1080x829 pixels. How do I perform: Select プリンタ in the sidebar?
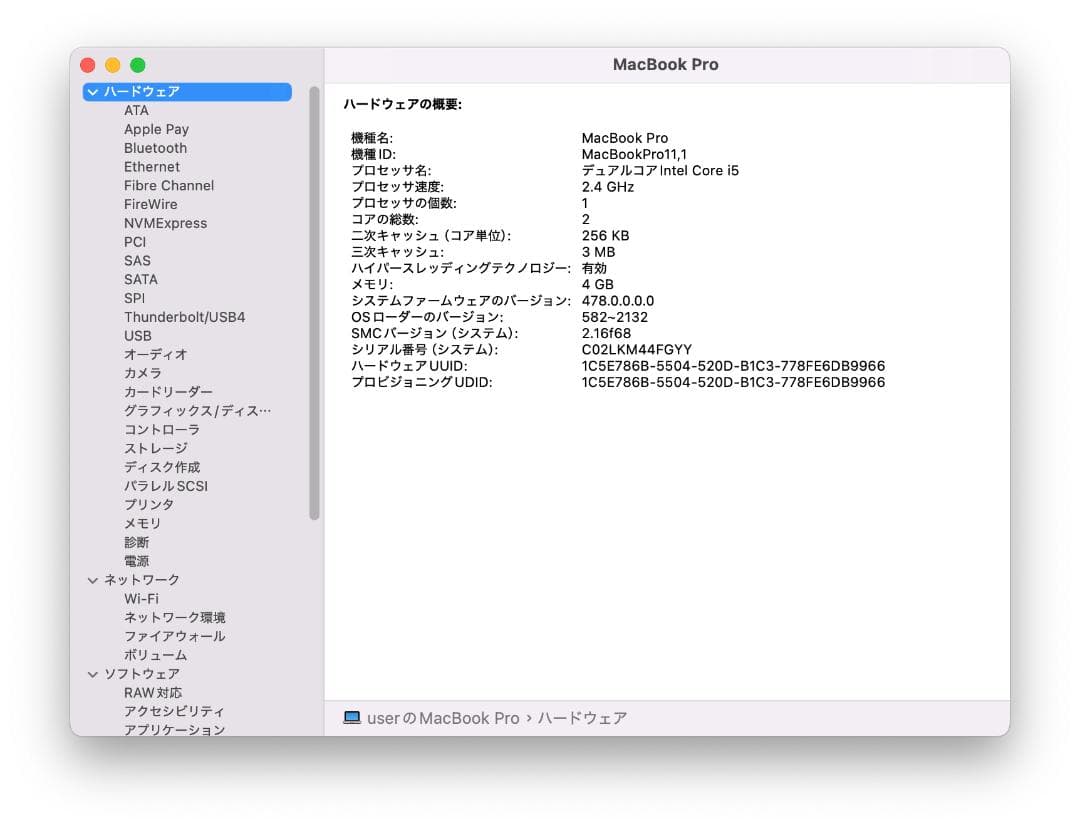coord(149,505)
